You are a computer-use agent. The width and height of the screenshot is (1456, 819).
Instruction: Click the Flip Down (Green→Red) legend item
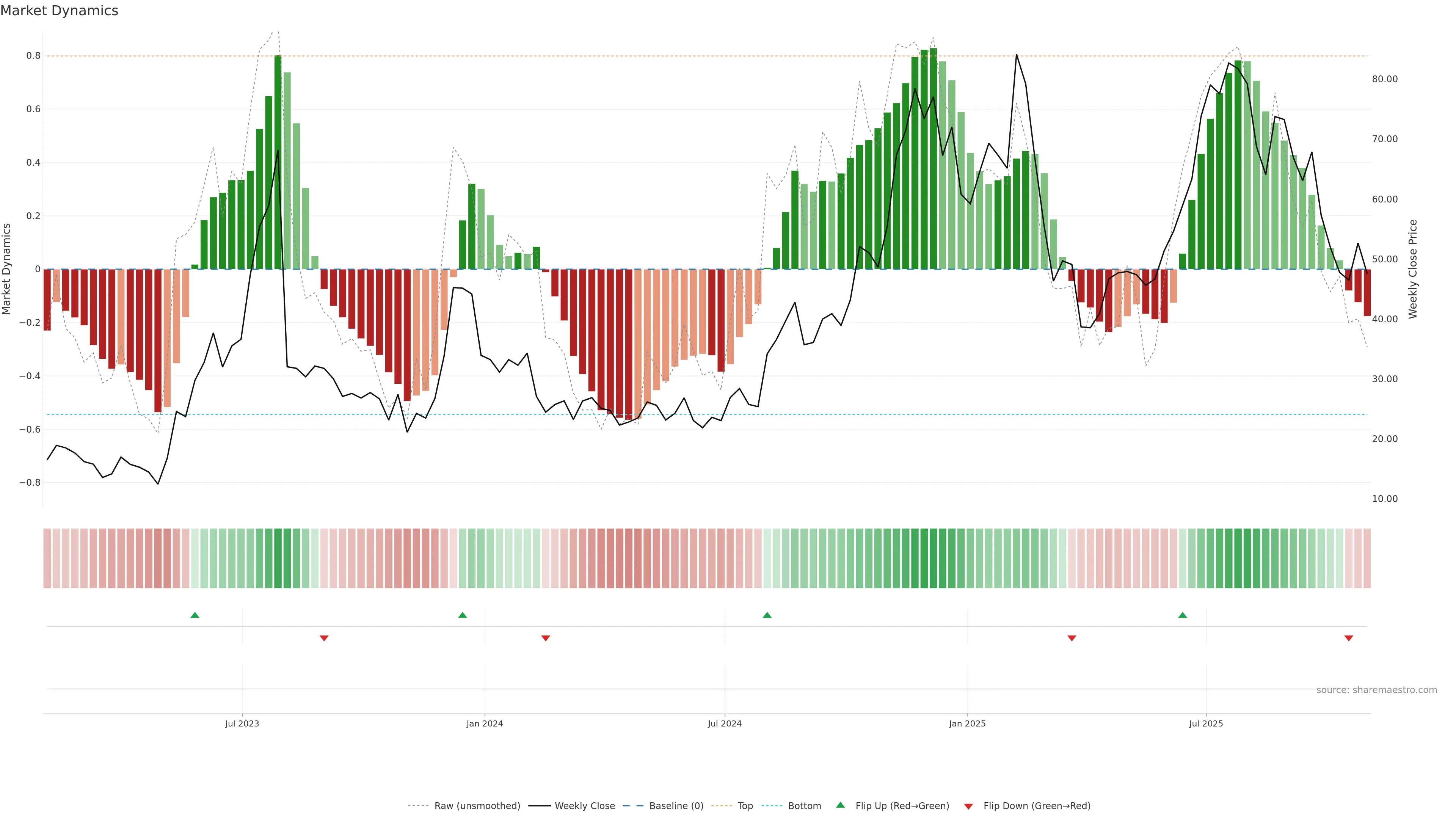[1037, 806]
